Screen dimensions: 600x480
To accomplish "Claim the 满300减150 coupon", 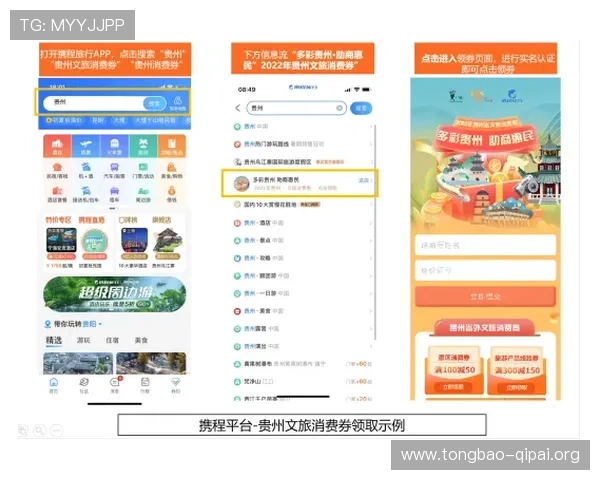I will click(517, 387).
